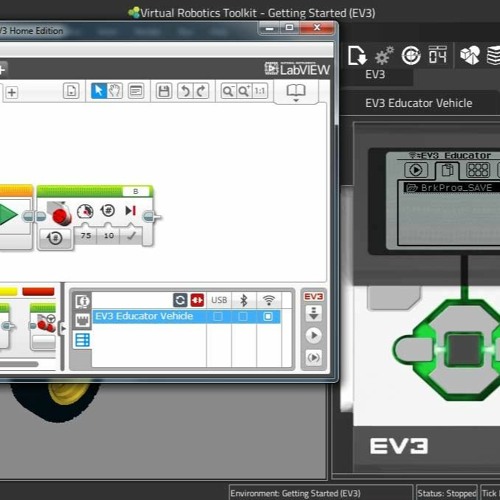Open the content editor book dropdown

296,93
